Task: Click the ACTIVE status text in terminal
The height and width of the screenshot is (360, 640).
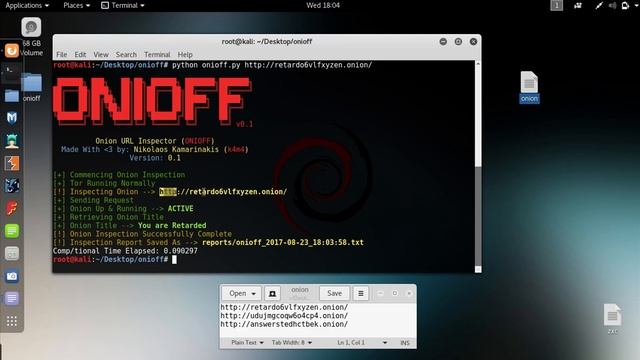Action: pyautogui.click(x=180, y=209)
